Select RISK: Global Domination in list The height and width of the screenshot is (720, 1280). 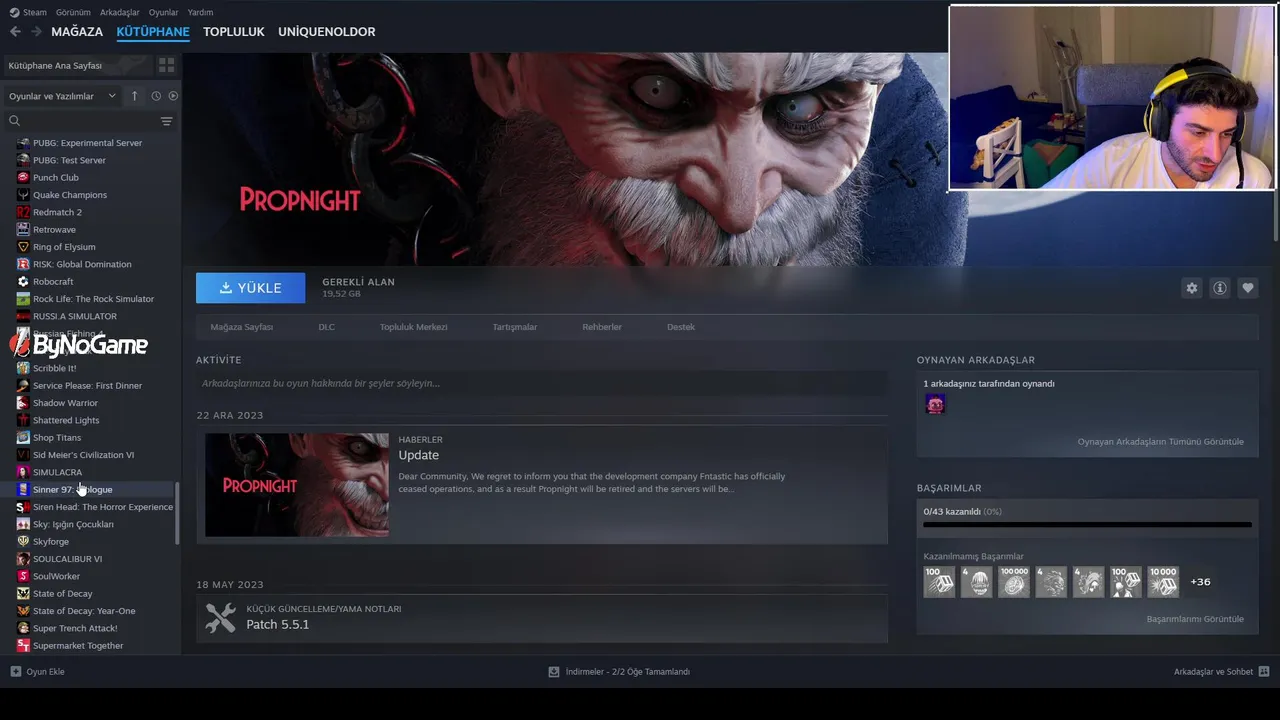tap(82, 264)
